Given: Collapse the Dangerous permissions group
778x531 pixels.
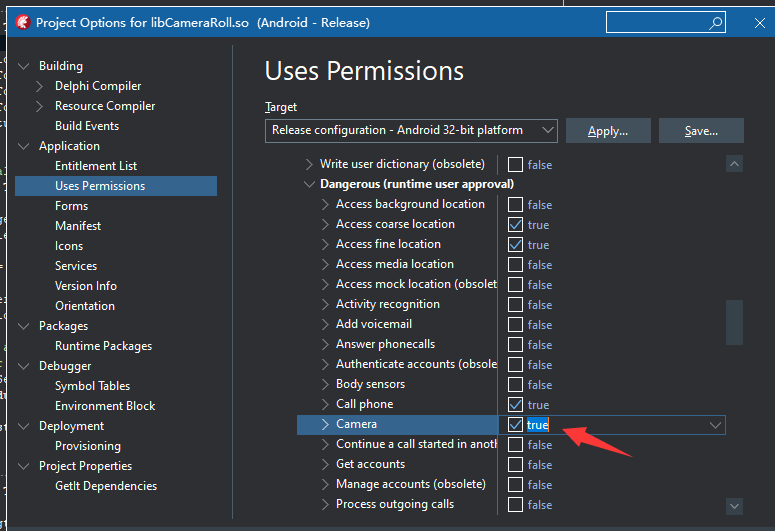Looking at the screenshot, I should pyautogui.click(x=309, y=185).
